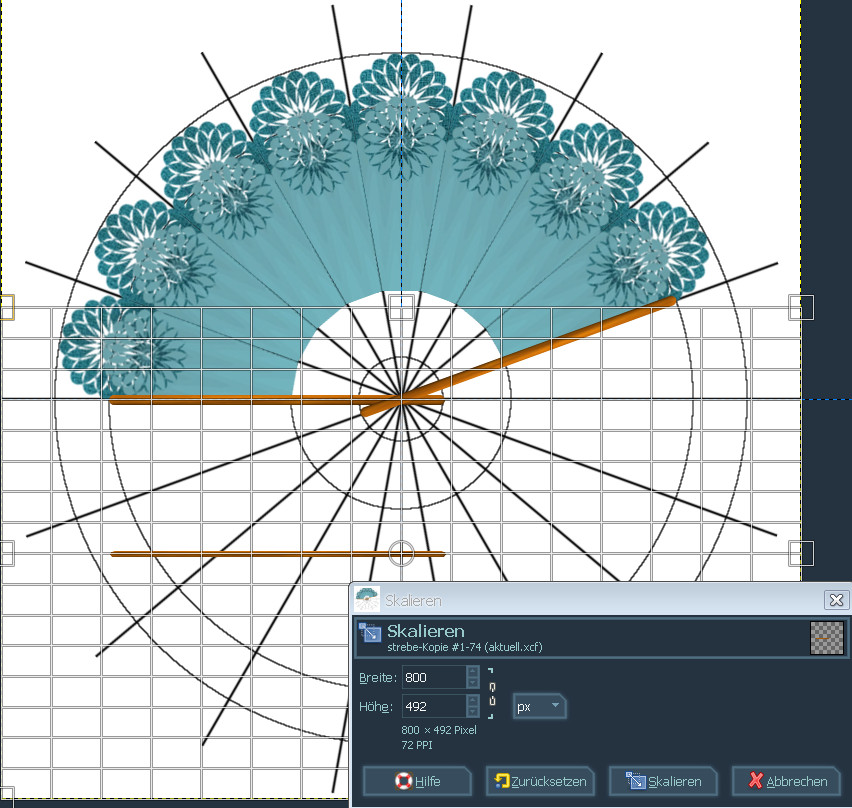The image size is (852, 808).
Task: Click the top-right scale transform handle
Action: point(801,307)
